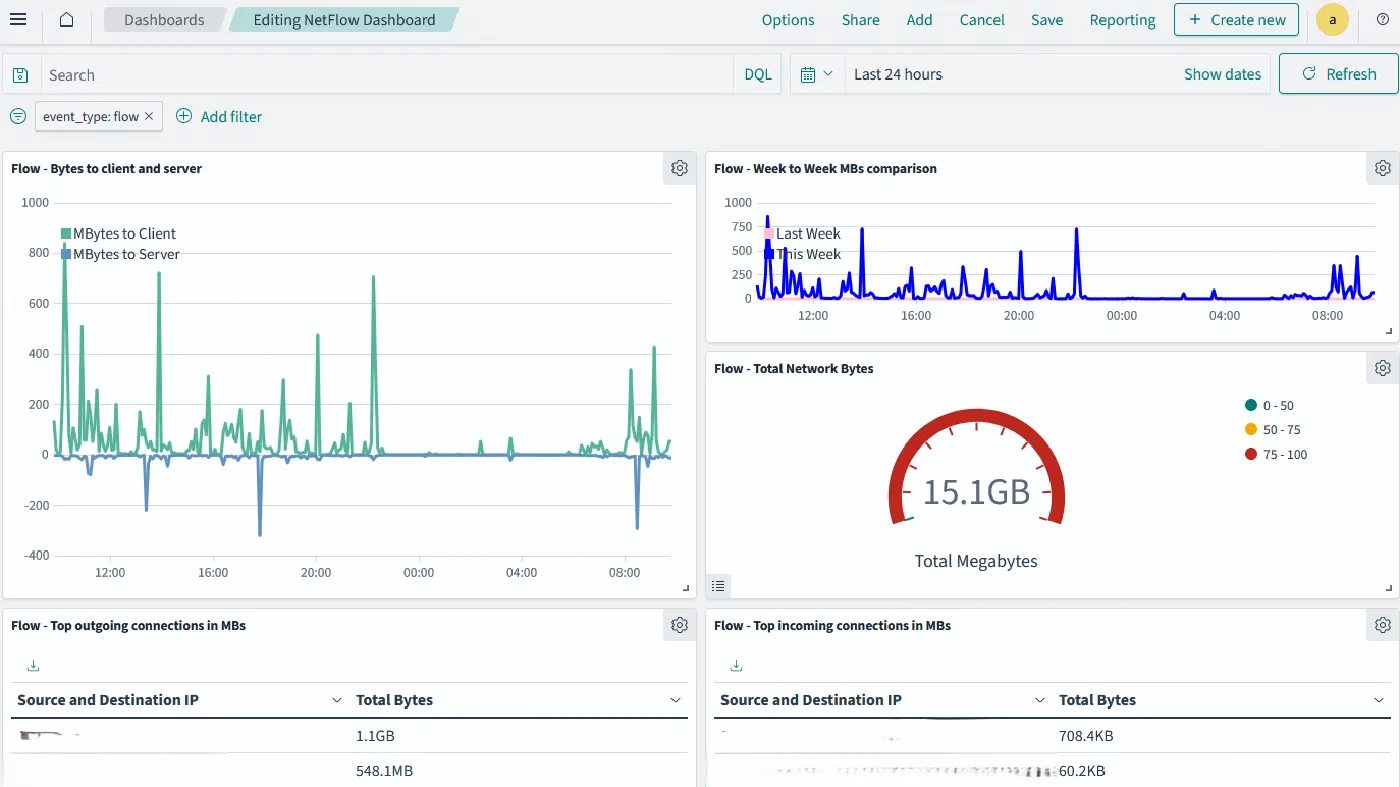
Task: Open the saved queries disk icon
Action: [21, 75]
